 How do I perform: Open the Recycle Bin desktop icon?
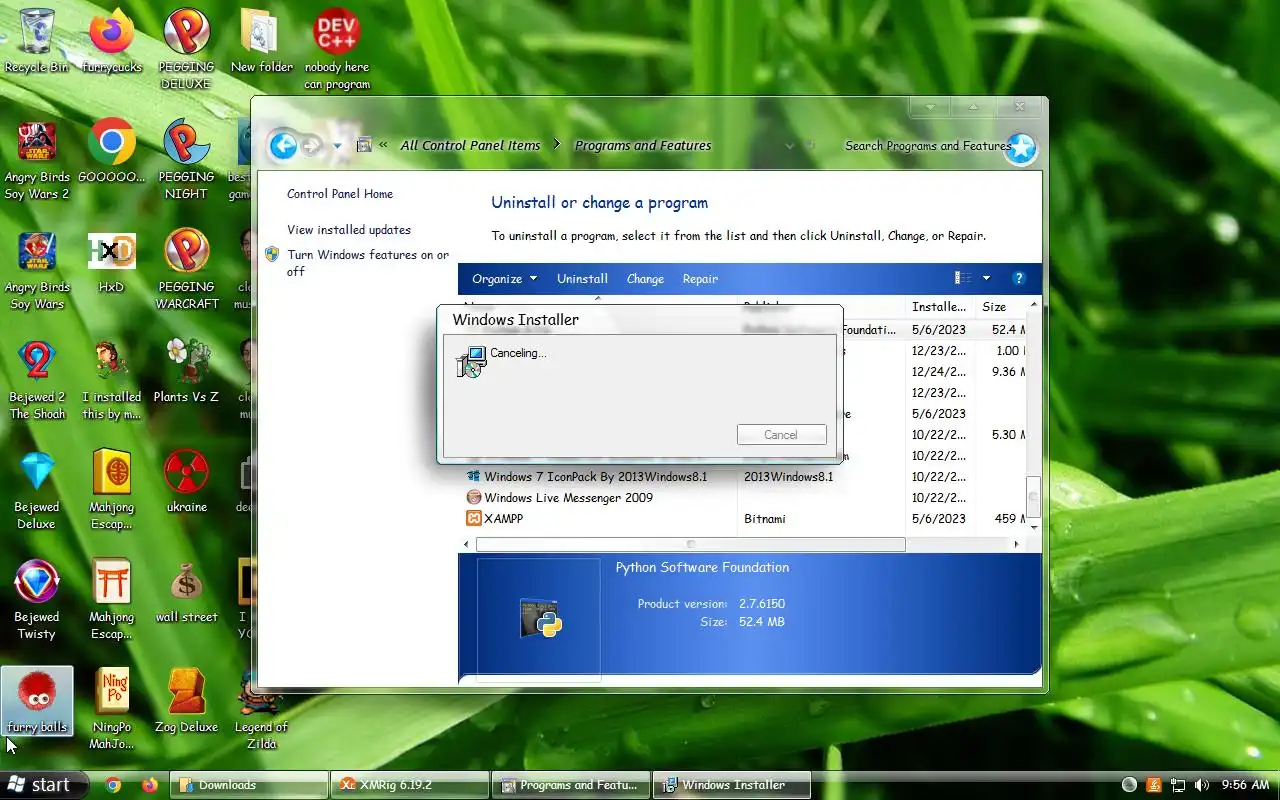point(37,42)
